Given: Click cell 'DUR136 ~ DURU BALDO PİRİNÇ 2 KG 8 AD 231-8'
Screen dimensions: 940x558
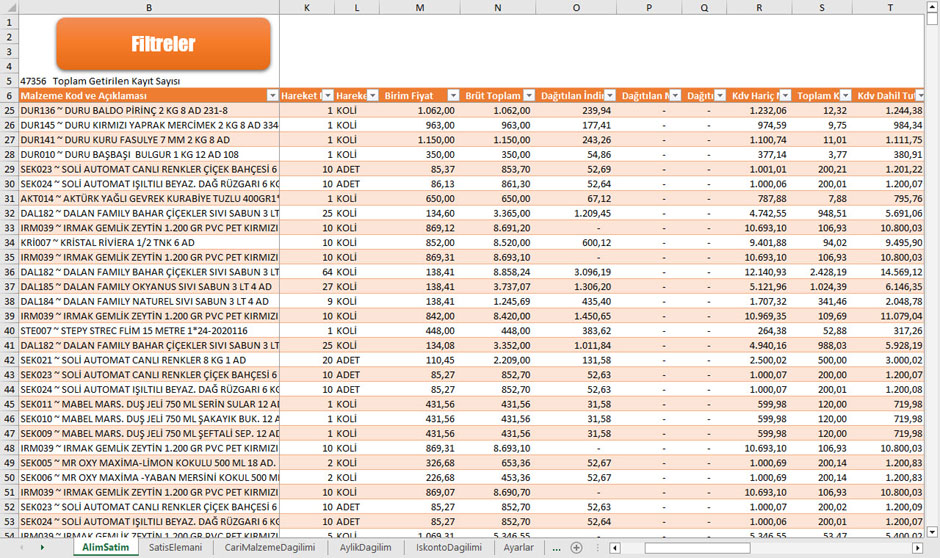Looking at the screenshot, I should (x=149, y=110).
